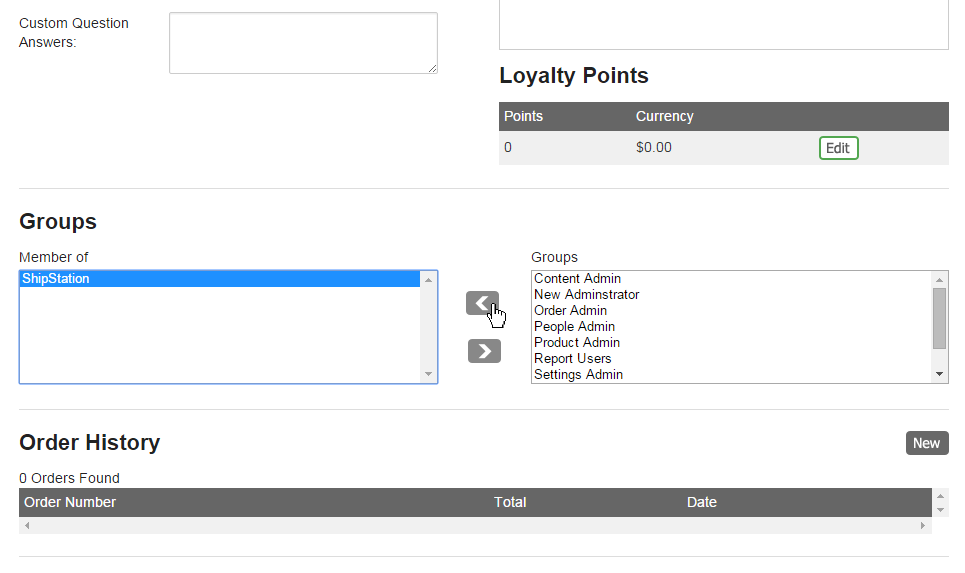Select ShipStation in the Member of list
This screenshot has height=573, width=965.
pos(220,279)
